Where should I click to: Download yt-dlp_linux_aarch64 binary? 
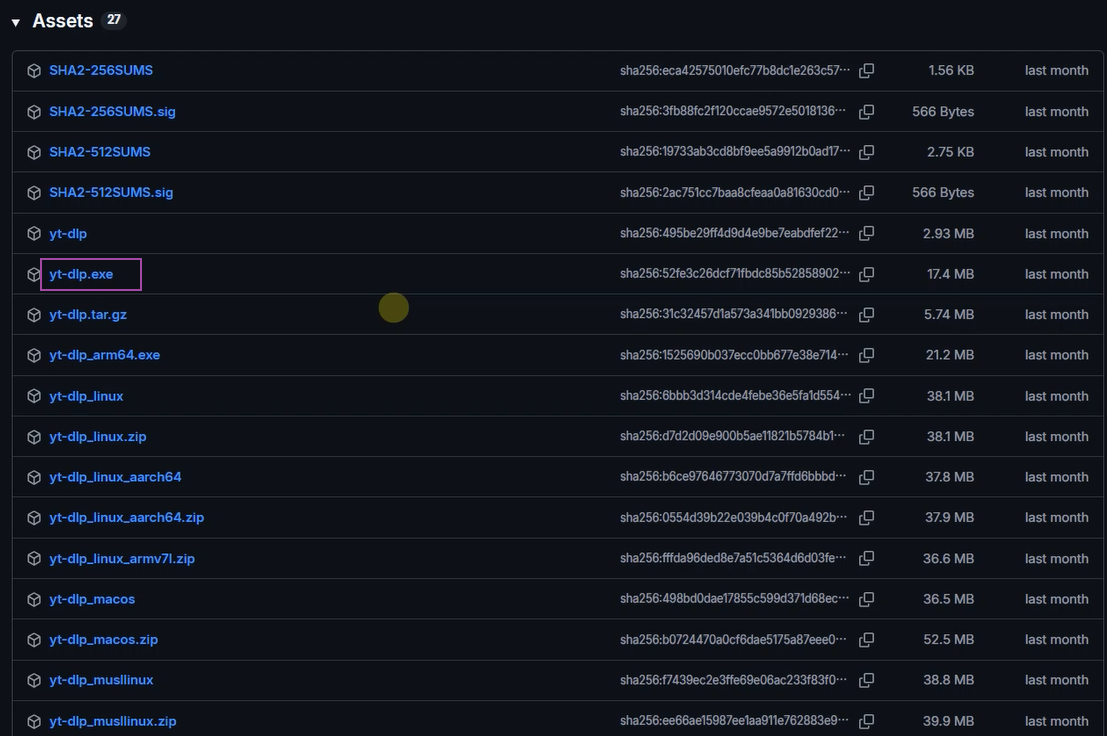pos(115,477)
